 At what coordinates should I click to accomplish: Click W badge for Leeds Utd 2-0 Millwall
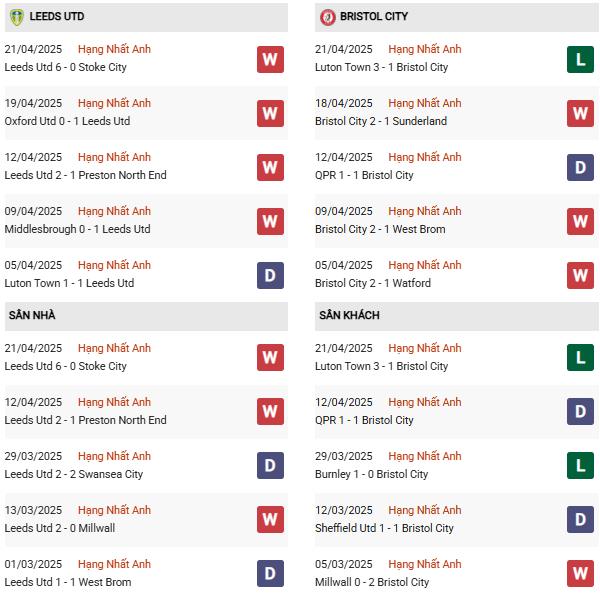(270, 520)
